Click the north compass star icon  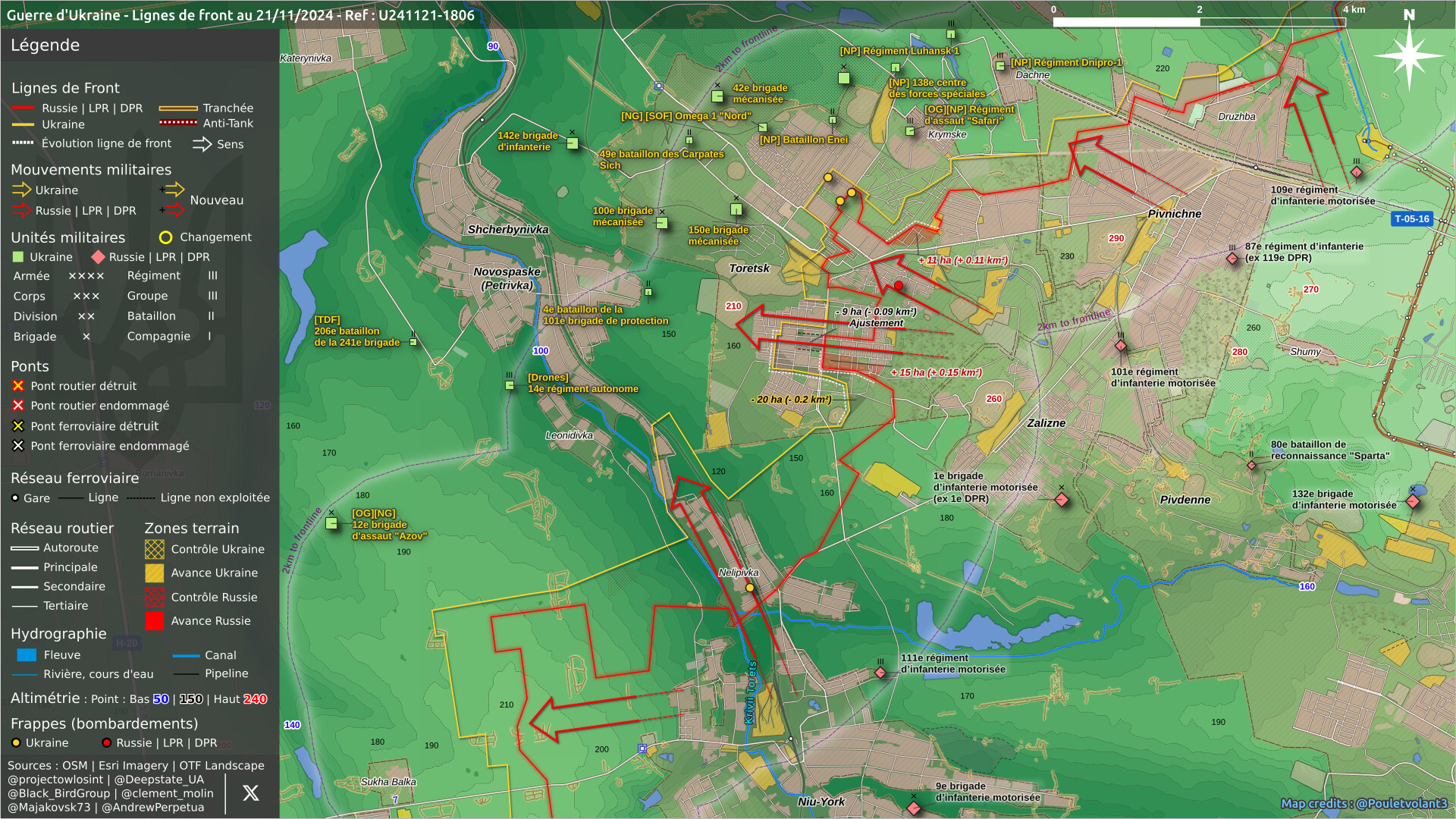[x=1408, y=55]
